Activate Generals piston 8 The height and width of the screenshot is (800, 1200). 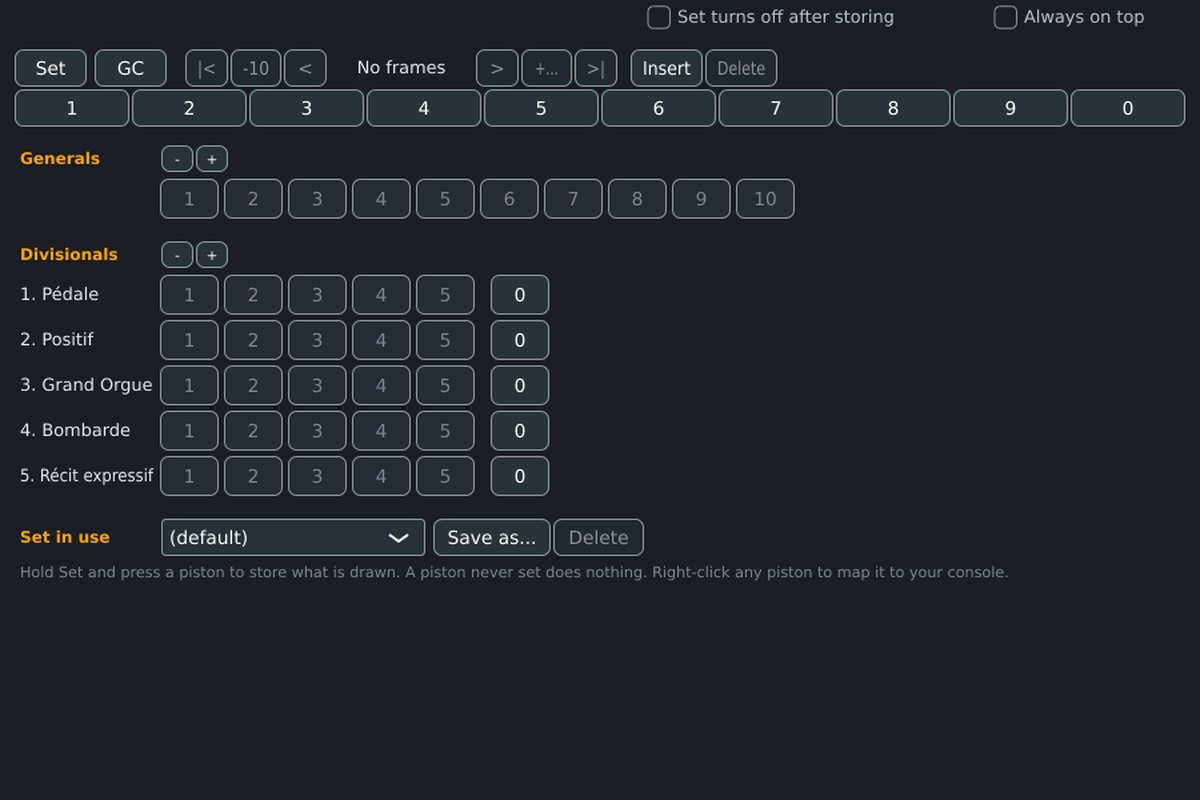point(637,199)
